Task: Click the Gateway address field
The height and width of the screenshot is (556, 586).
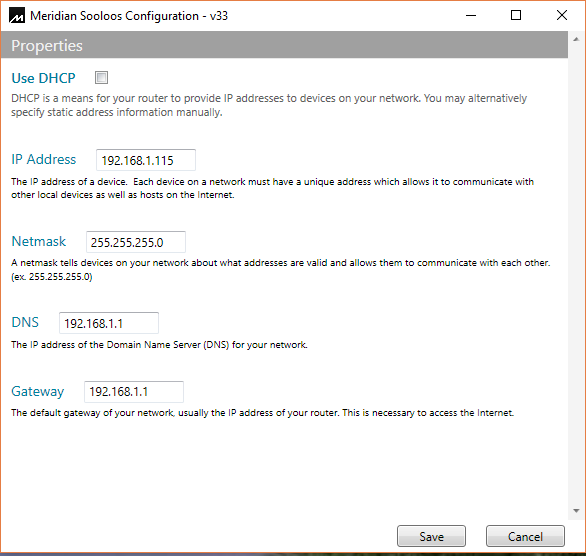Action: pos(134,392)
